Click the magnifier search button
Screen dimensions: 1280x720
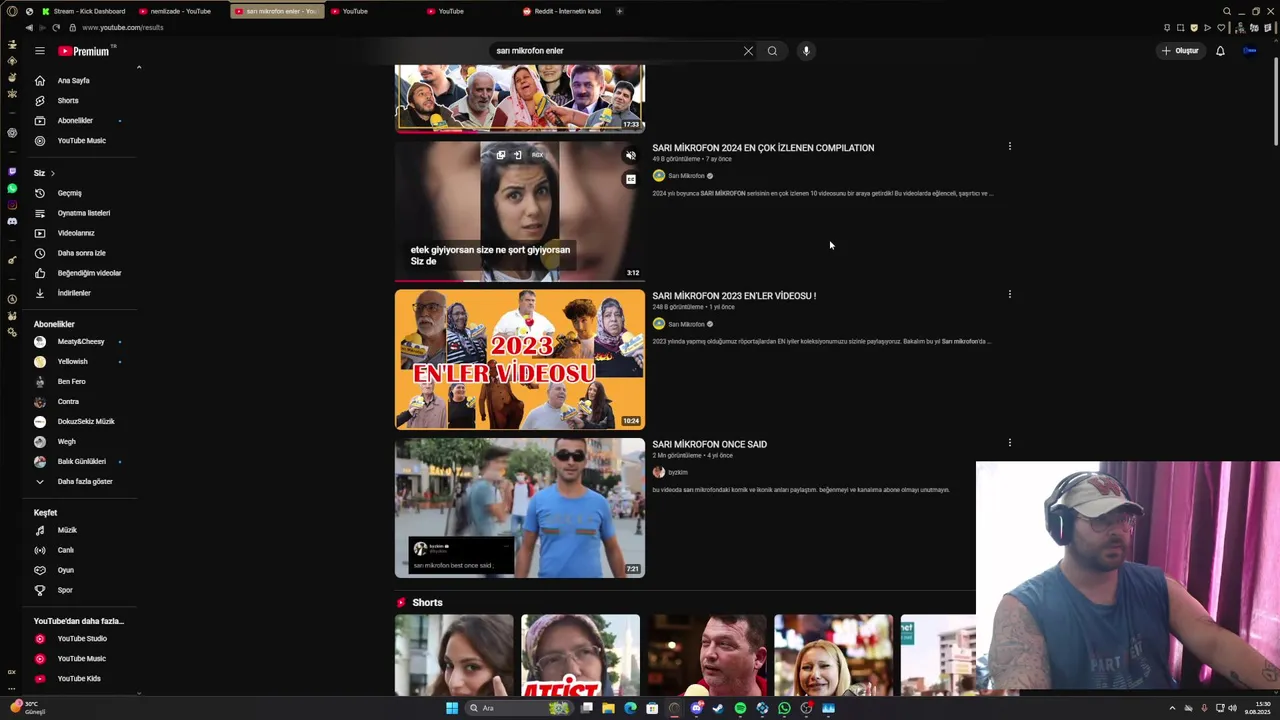coord(772,51)
